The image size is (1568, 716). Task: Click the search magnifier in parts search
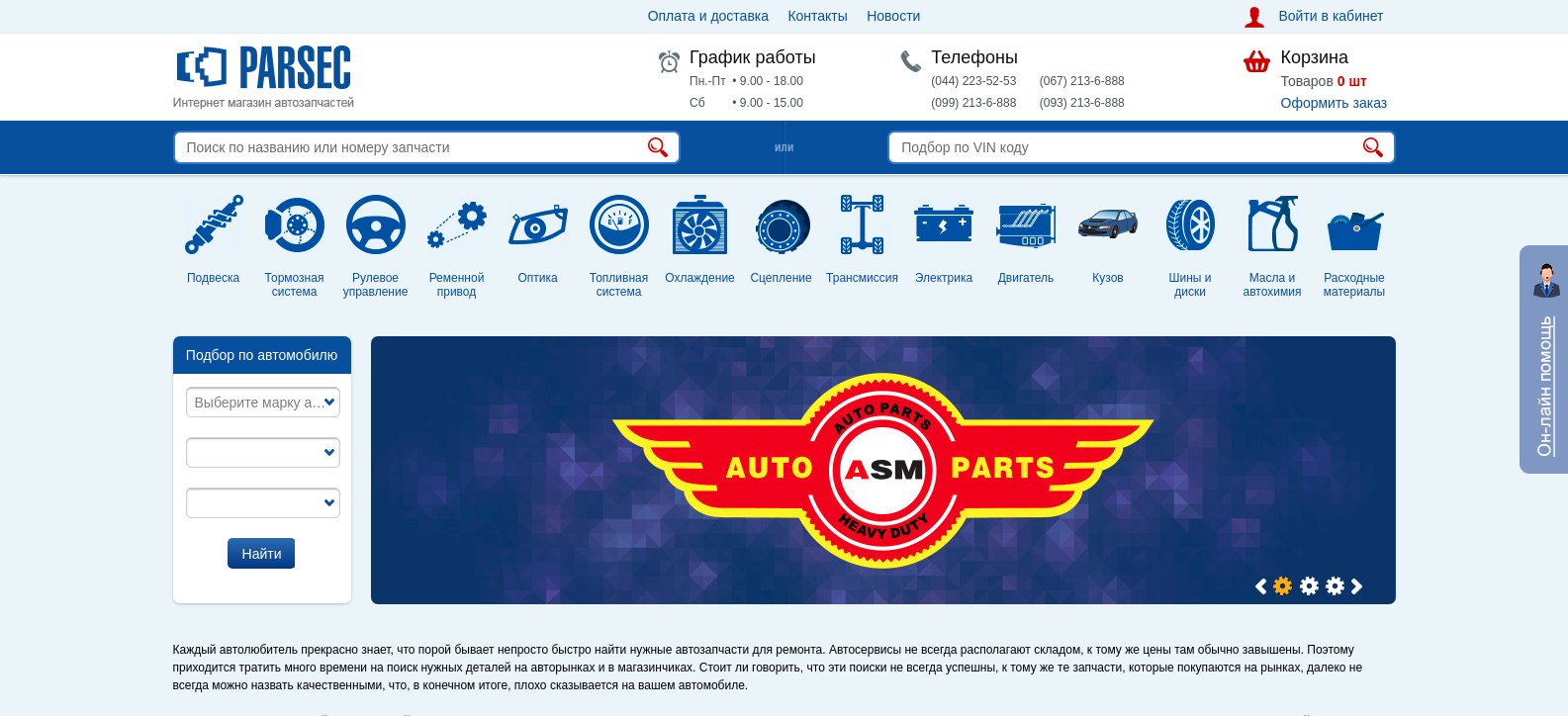[658, 147]
